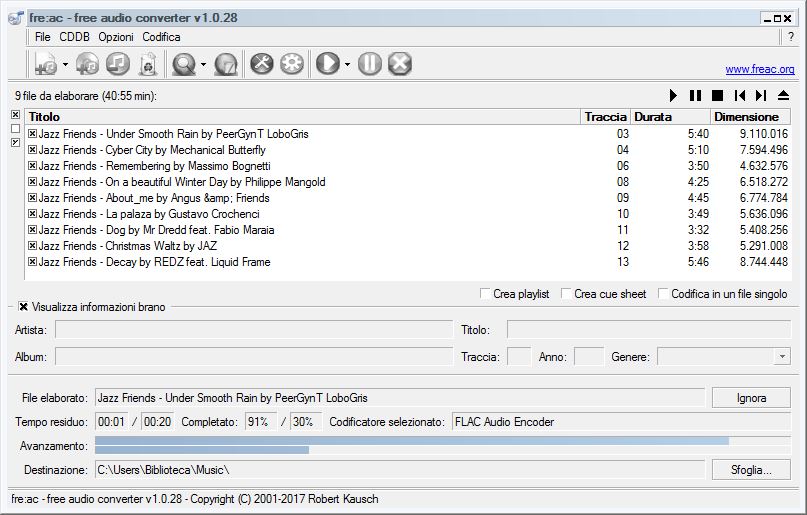Enable the Crea playlist checkbox
Screen dimensions: 807x515
[x=484, y=294]
